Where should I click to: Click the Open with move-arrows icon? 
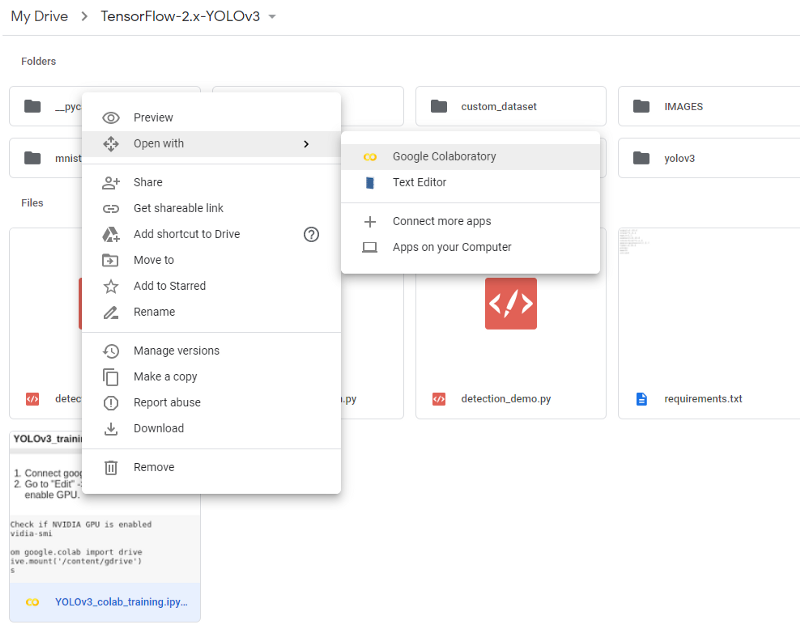(111, 144)
